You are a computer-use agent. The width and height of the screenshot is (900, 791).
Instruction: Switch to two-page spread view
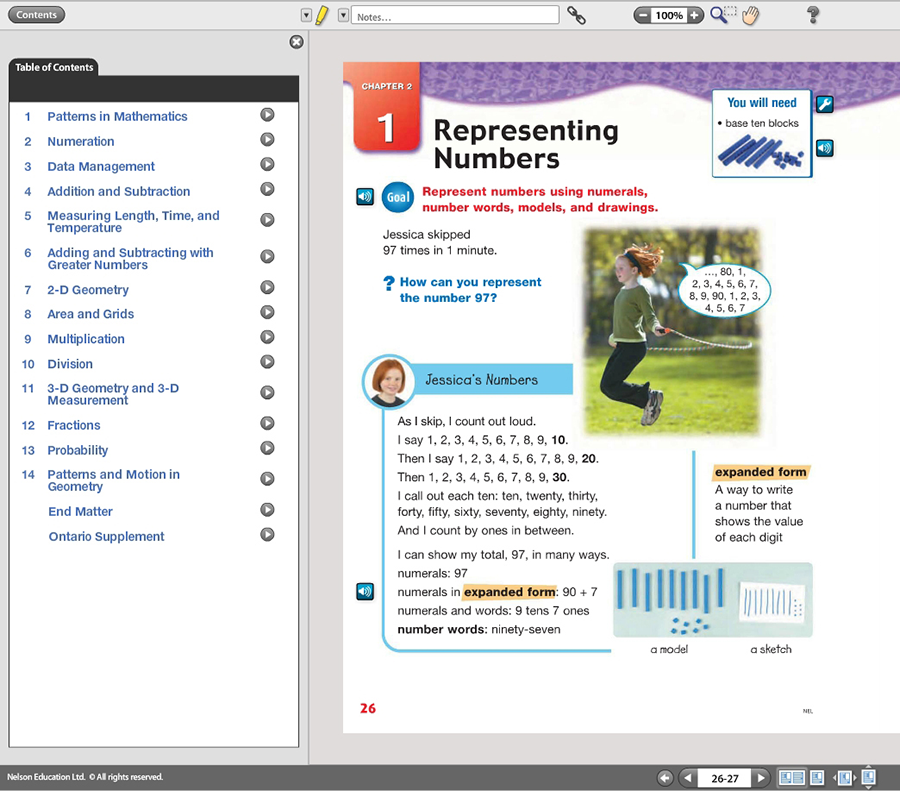pos(792,778)
